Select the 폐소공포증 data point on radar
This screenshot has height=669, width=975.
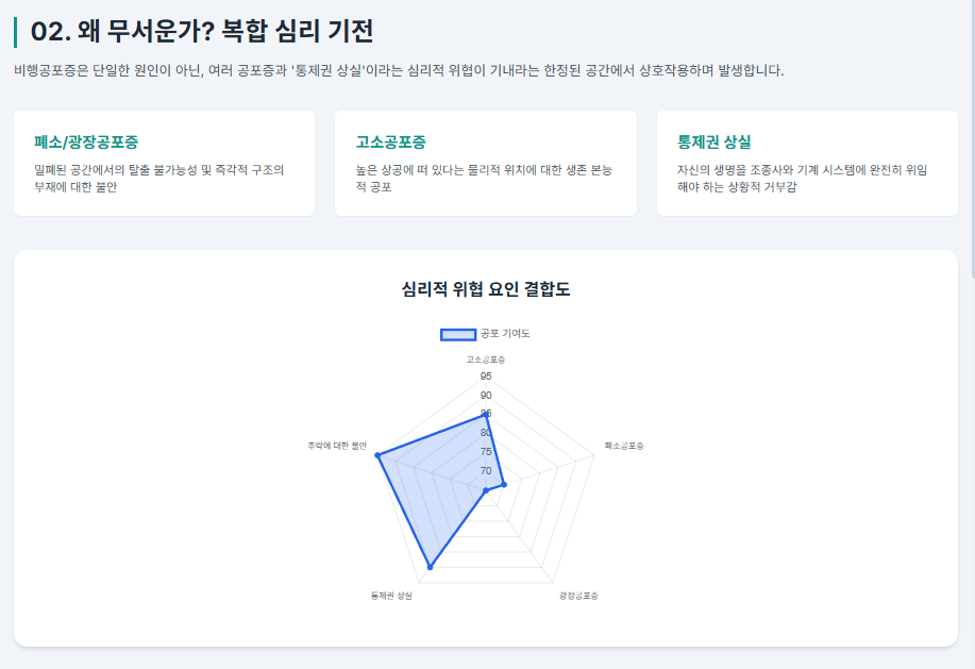(504, 484)
